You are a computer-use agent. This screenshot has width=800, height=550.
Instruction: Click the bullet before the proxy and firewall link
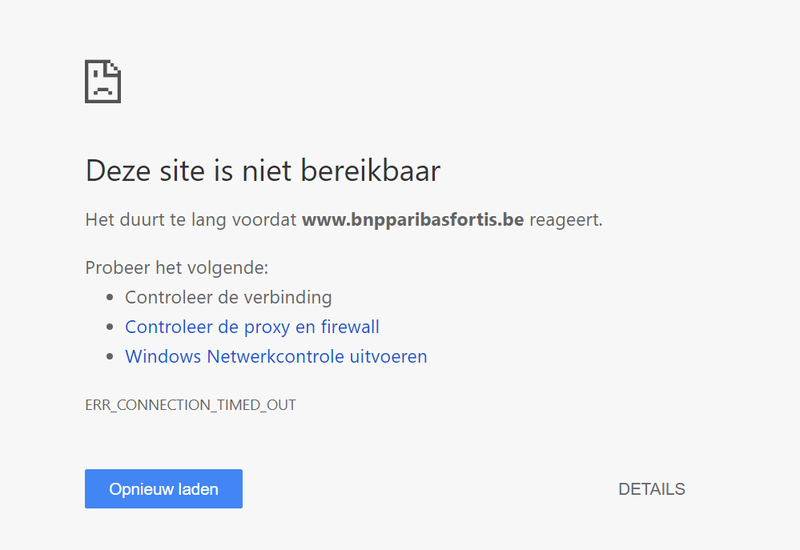(110, 327)
